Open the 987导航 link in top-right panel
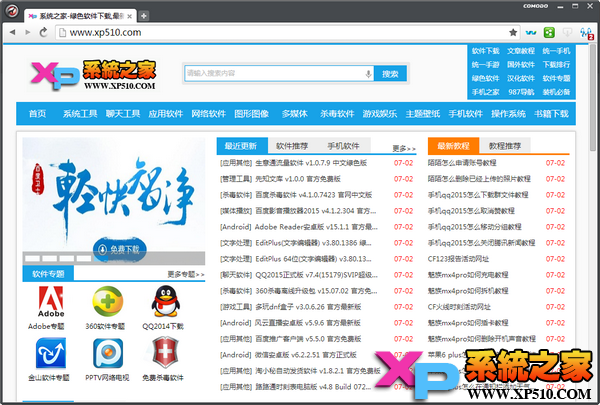 (x=521, y=92)
